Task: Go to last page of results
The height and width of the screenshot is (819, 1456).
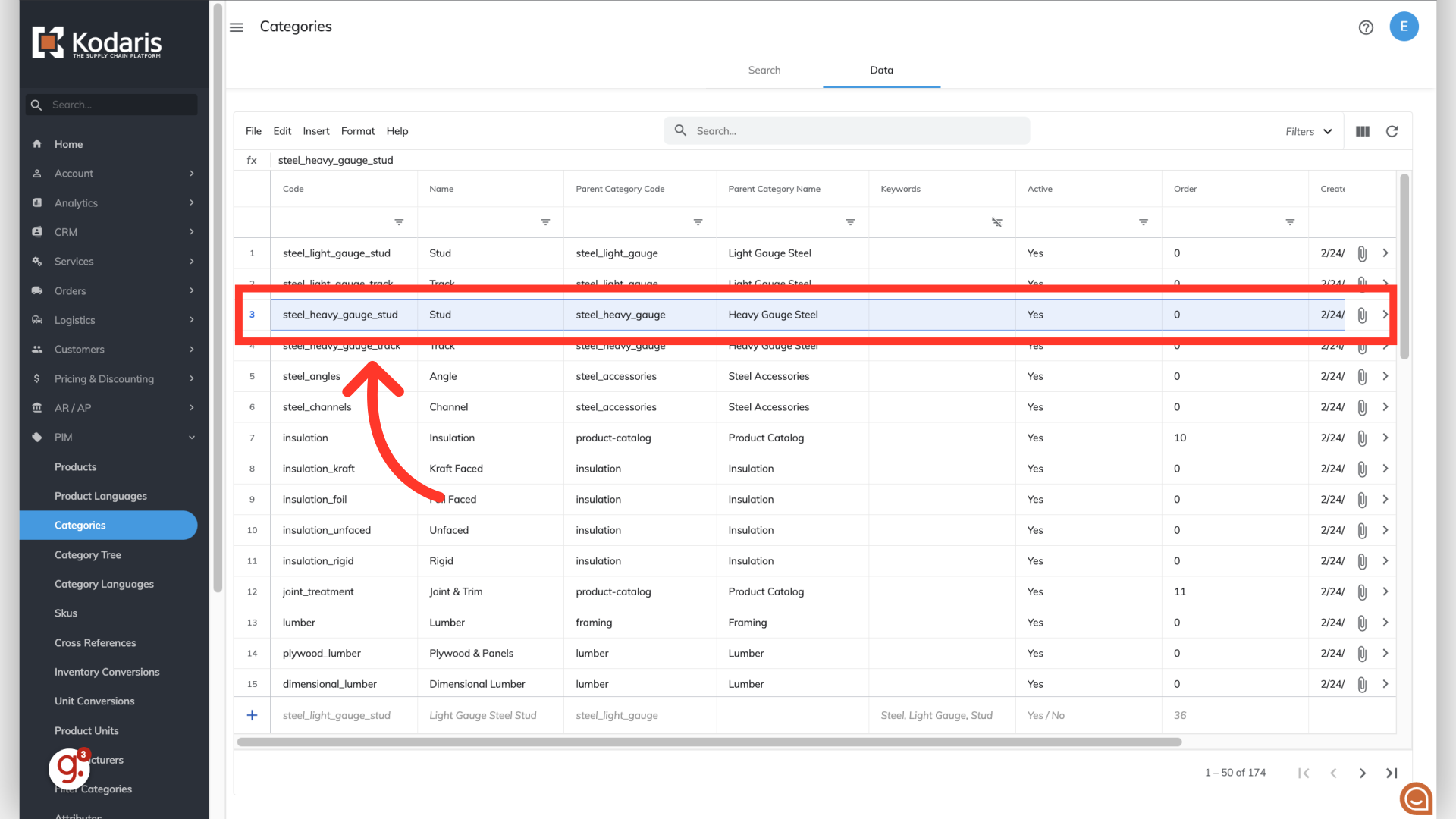Action: (1392, 773)
